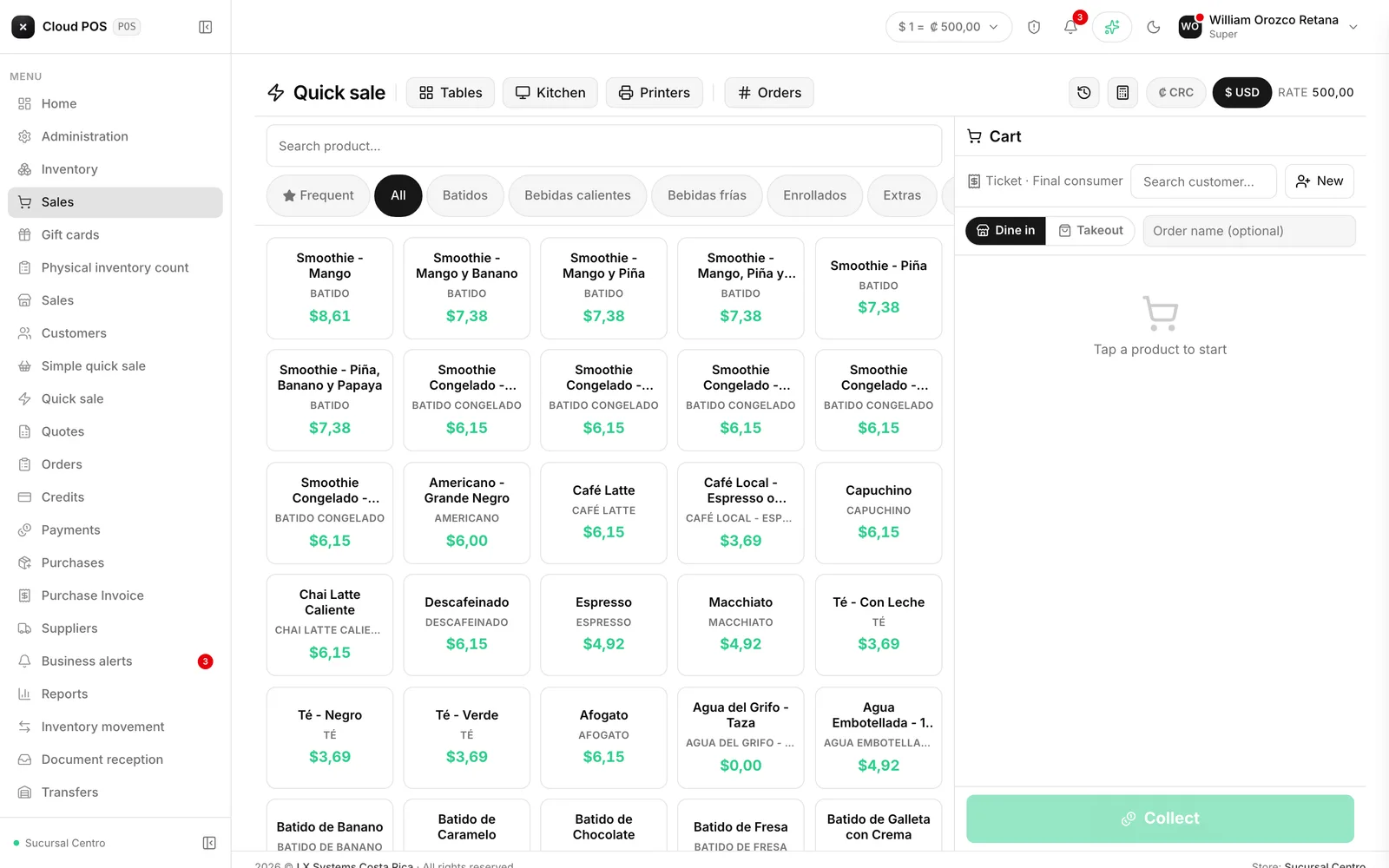Expand the exchange rate dropdown

coord(949,27)
